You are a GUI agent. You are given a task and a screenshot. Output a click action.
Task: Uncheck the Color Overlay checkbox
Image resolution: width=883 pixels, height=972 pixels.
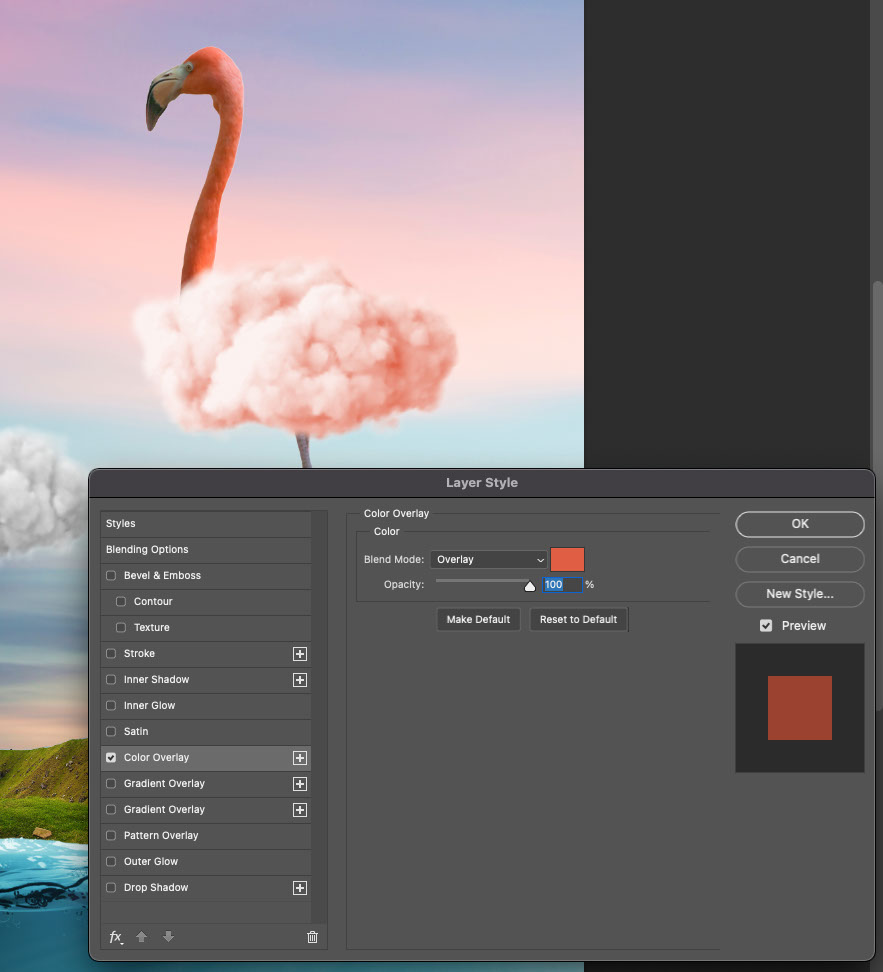pyautogui.click(x=111, y=758)
